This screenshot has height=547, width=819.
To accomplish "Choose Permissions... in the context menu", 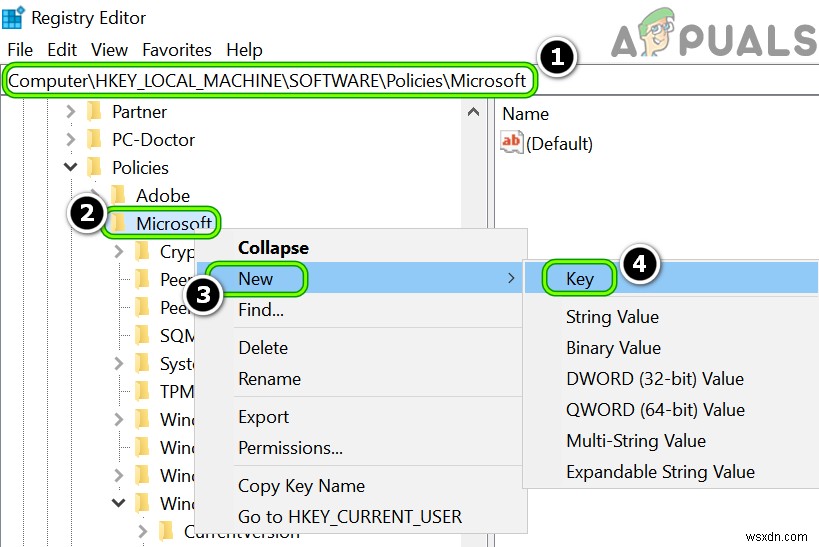I will (290, 448).
